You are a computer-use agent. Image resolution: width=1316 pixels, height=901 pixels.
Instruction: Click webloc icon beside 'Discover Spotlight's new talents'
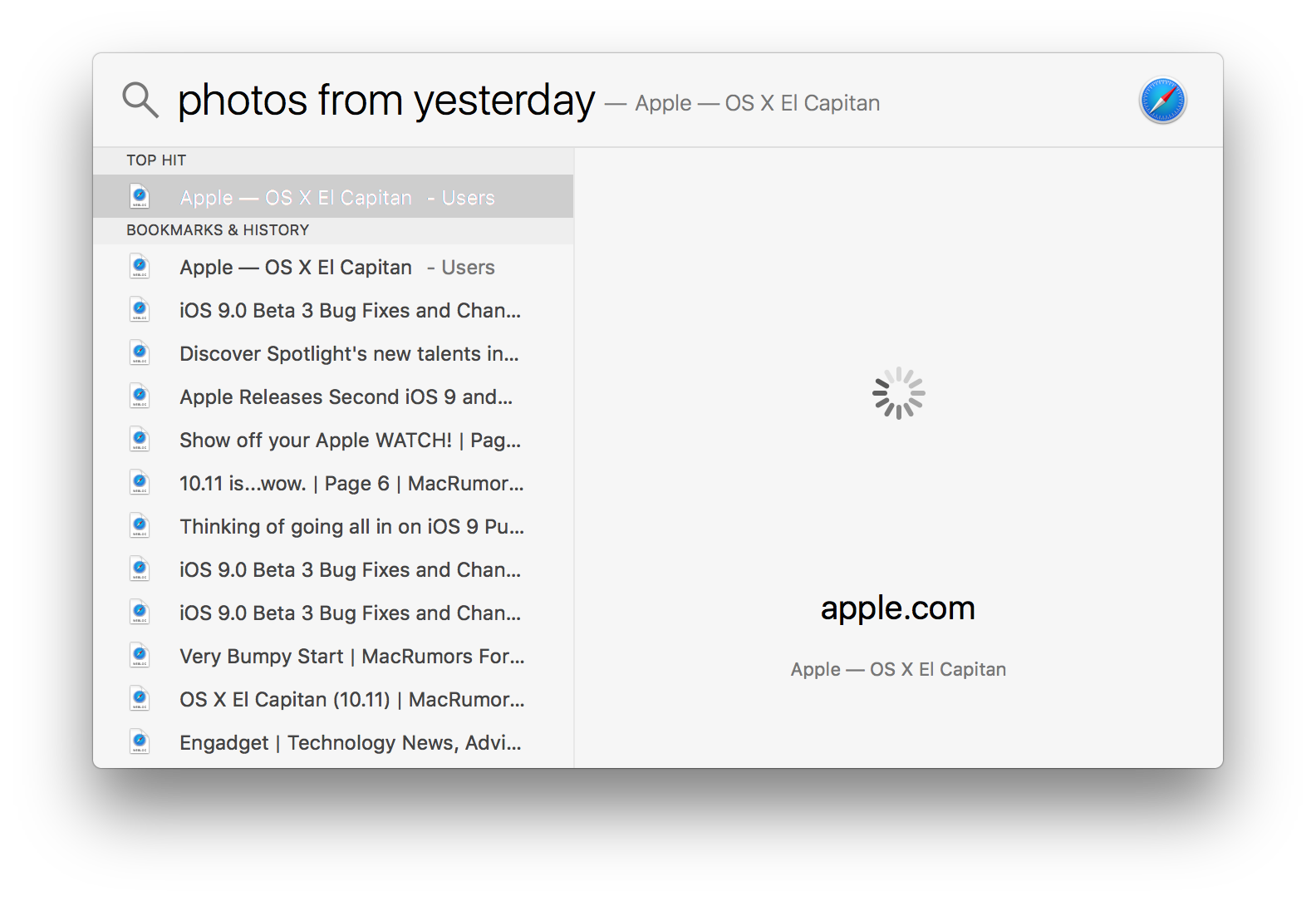(140, 353)
